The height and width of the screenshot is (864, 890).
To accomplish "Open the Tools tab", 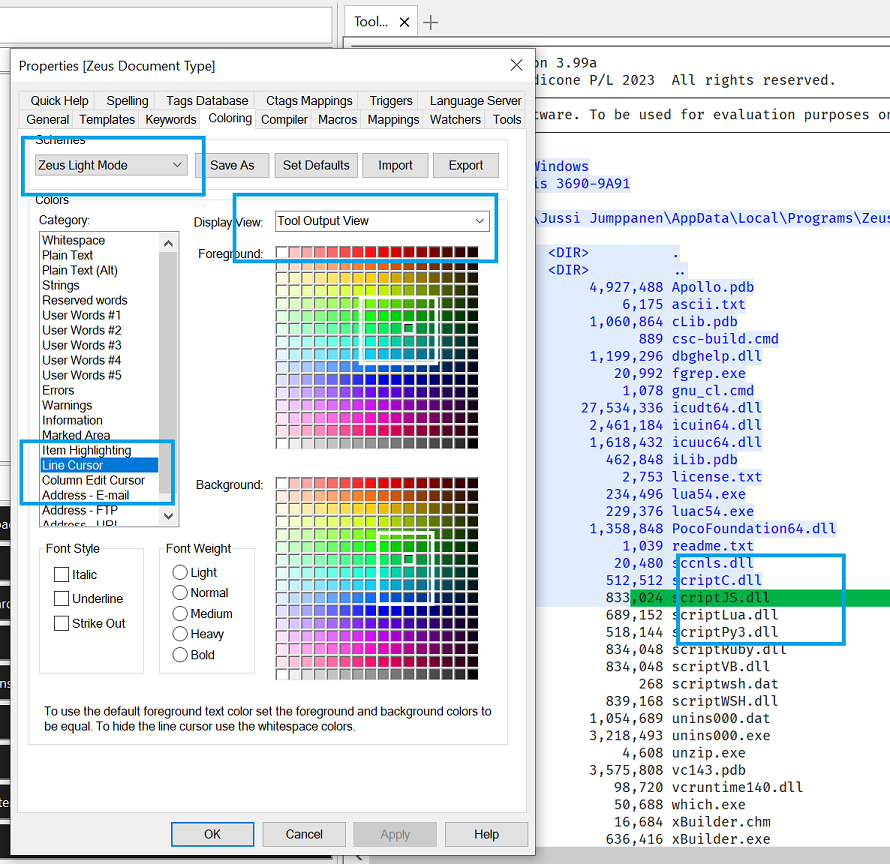I will coord(507,119).
